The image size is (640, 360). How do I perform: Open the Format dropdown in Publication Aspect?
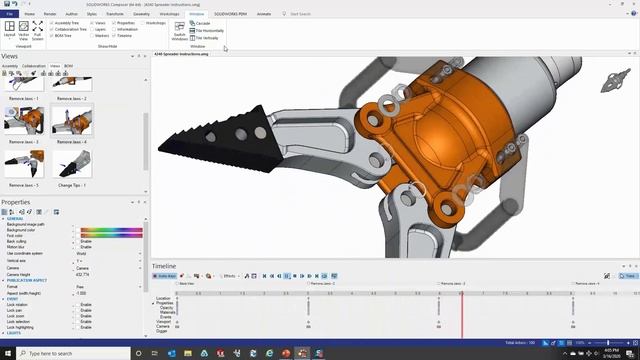point(140,287)
